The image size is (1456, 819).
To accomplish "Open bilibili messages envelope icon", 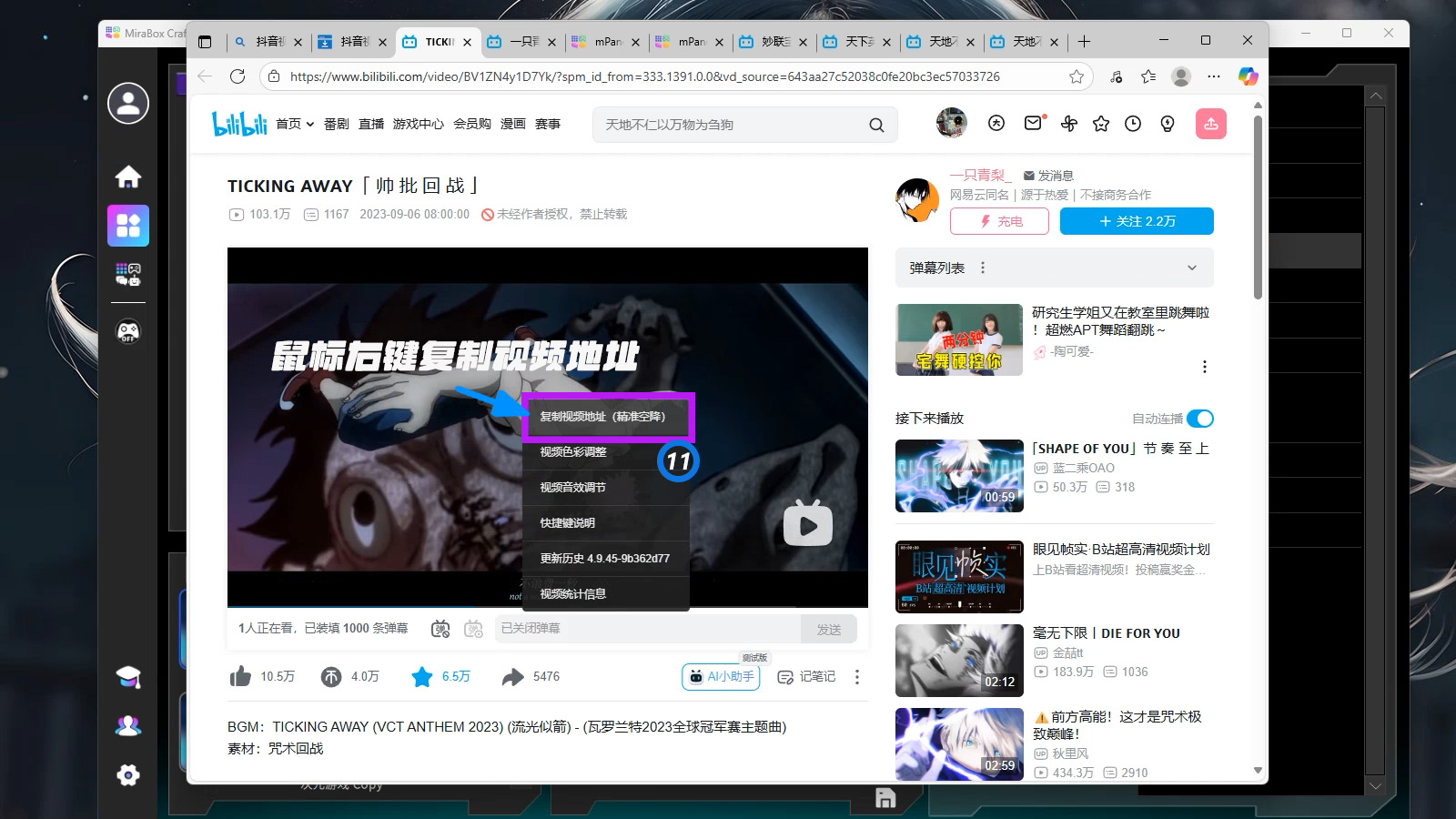I will click(1034, 123).
